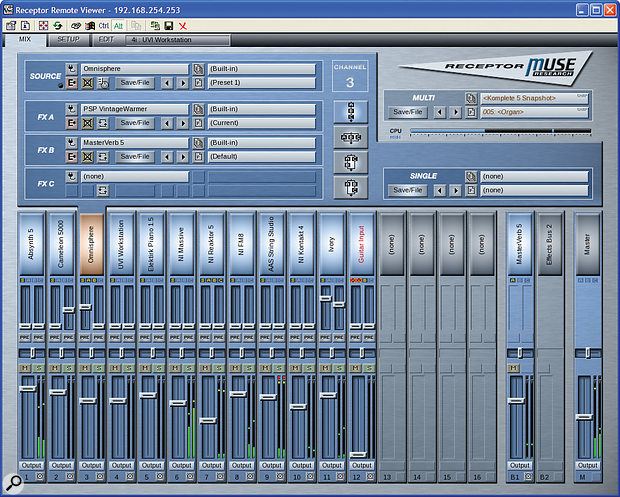
Task: Step to next SOURCE preset with right arrow
Action: 183,83
